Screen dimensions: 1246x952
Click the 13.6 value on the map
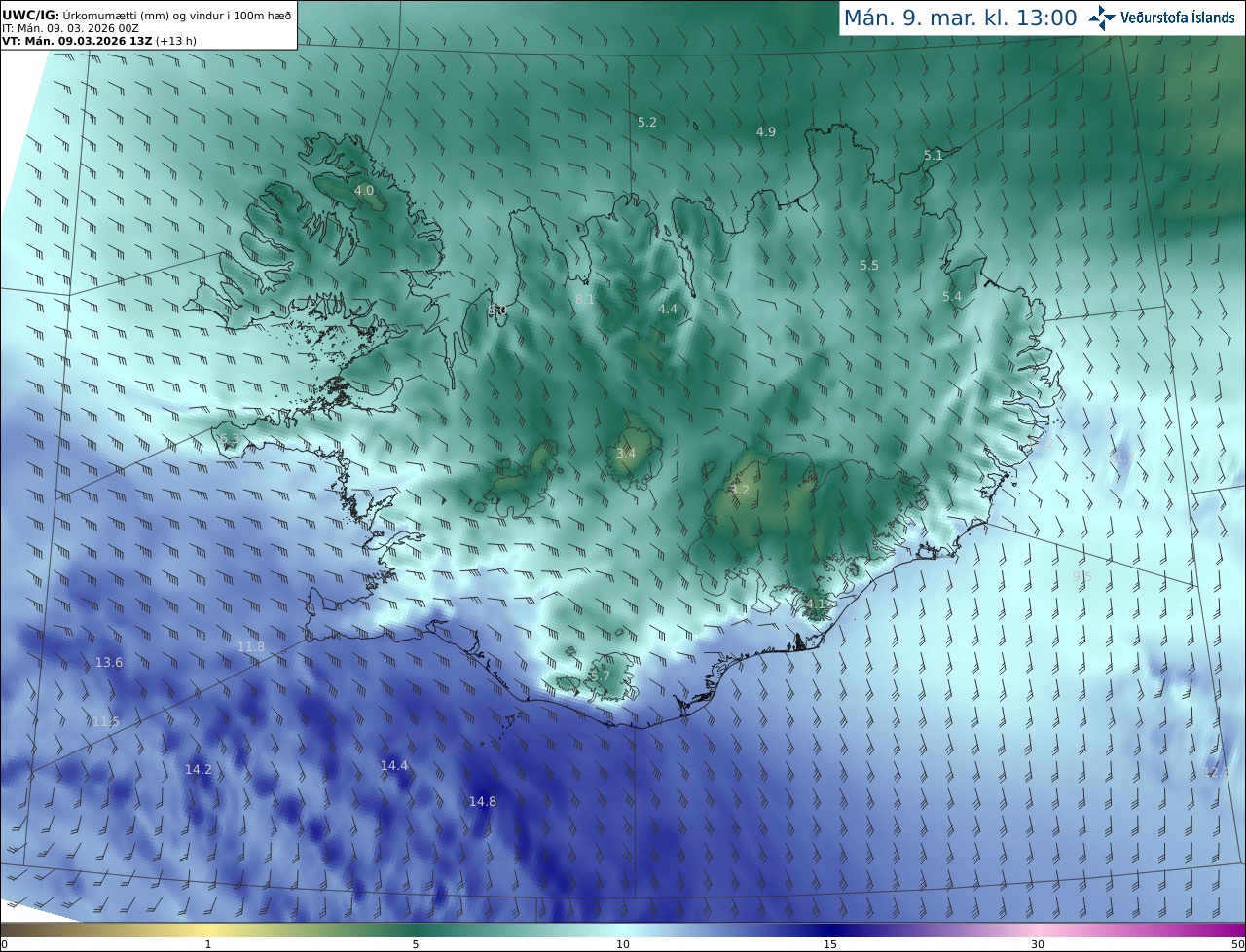(x=109, y=663)
